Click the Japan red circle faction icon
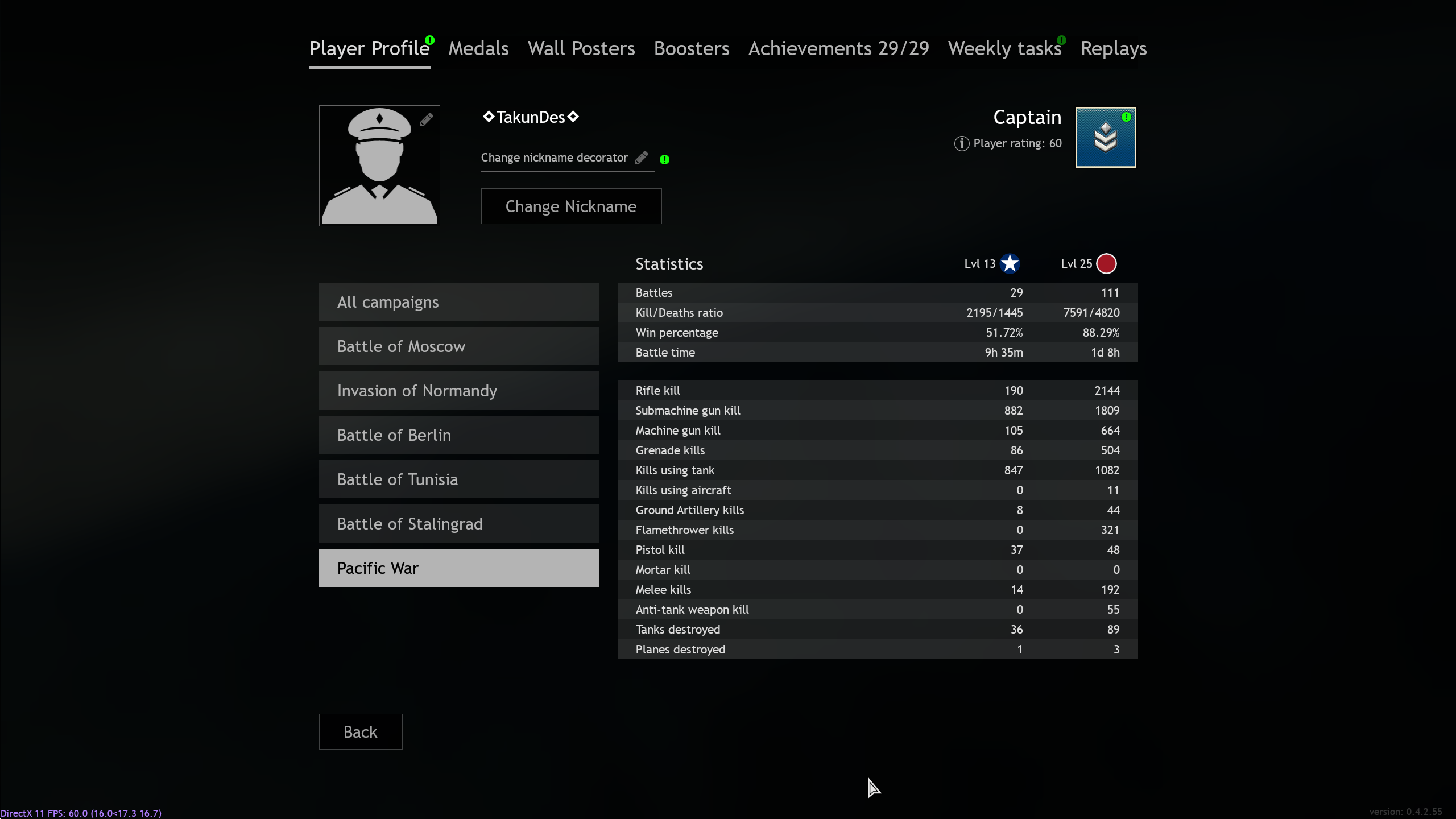The width and height of the screenshot is (1456, 819). (1106, 264)
